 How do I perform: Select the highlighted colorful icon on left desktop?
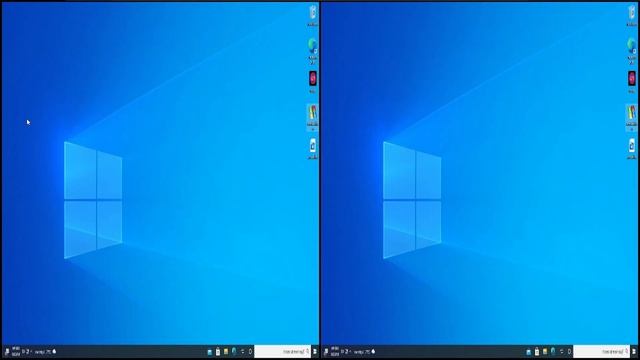pos(313,118)
